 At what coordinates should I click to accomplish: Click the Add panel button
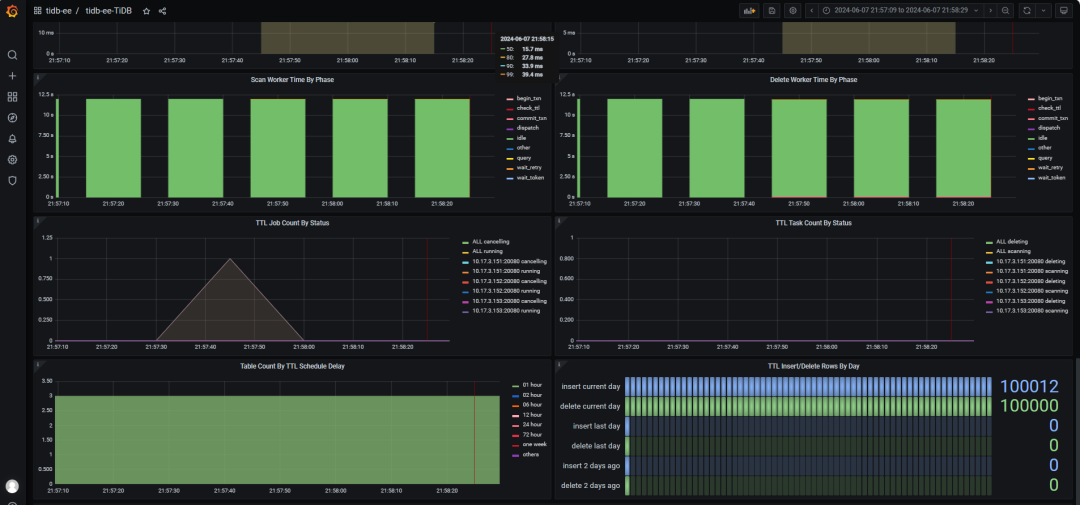point(749,11)
